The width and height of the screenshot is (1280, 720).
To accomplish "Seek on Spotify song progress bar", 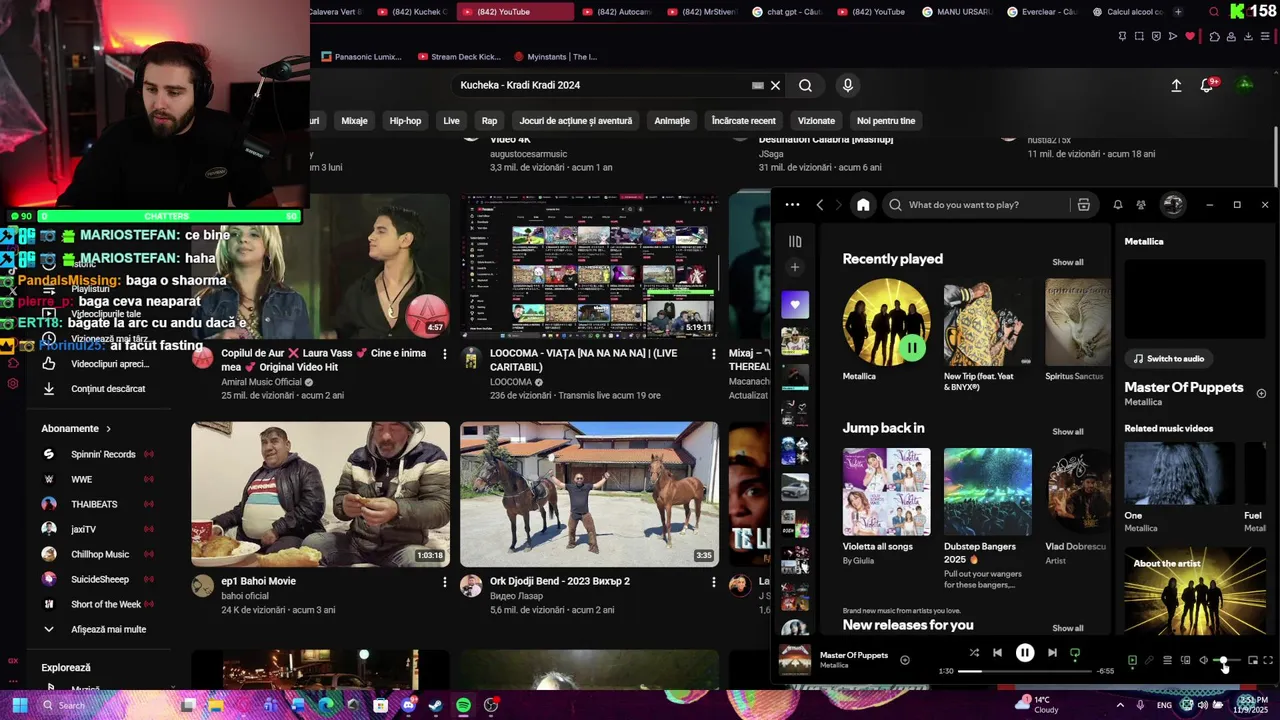I will tap(1025, 671).
